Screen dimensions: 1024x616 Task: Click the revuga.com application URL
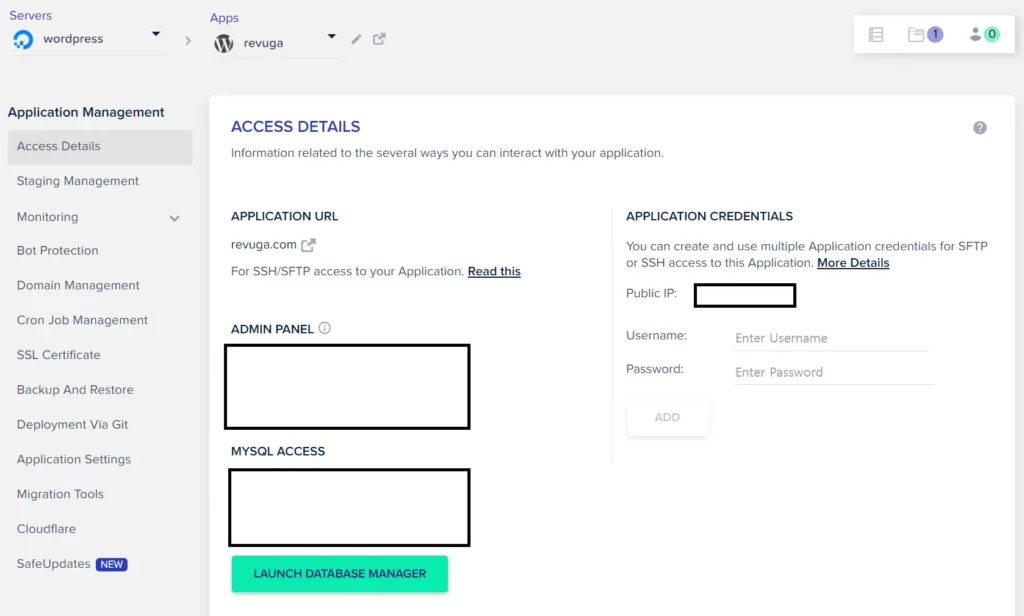(263, 244)
